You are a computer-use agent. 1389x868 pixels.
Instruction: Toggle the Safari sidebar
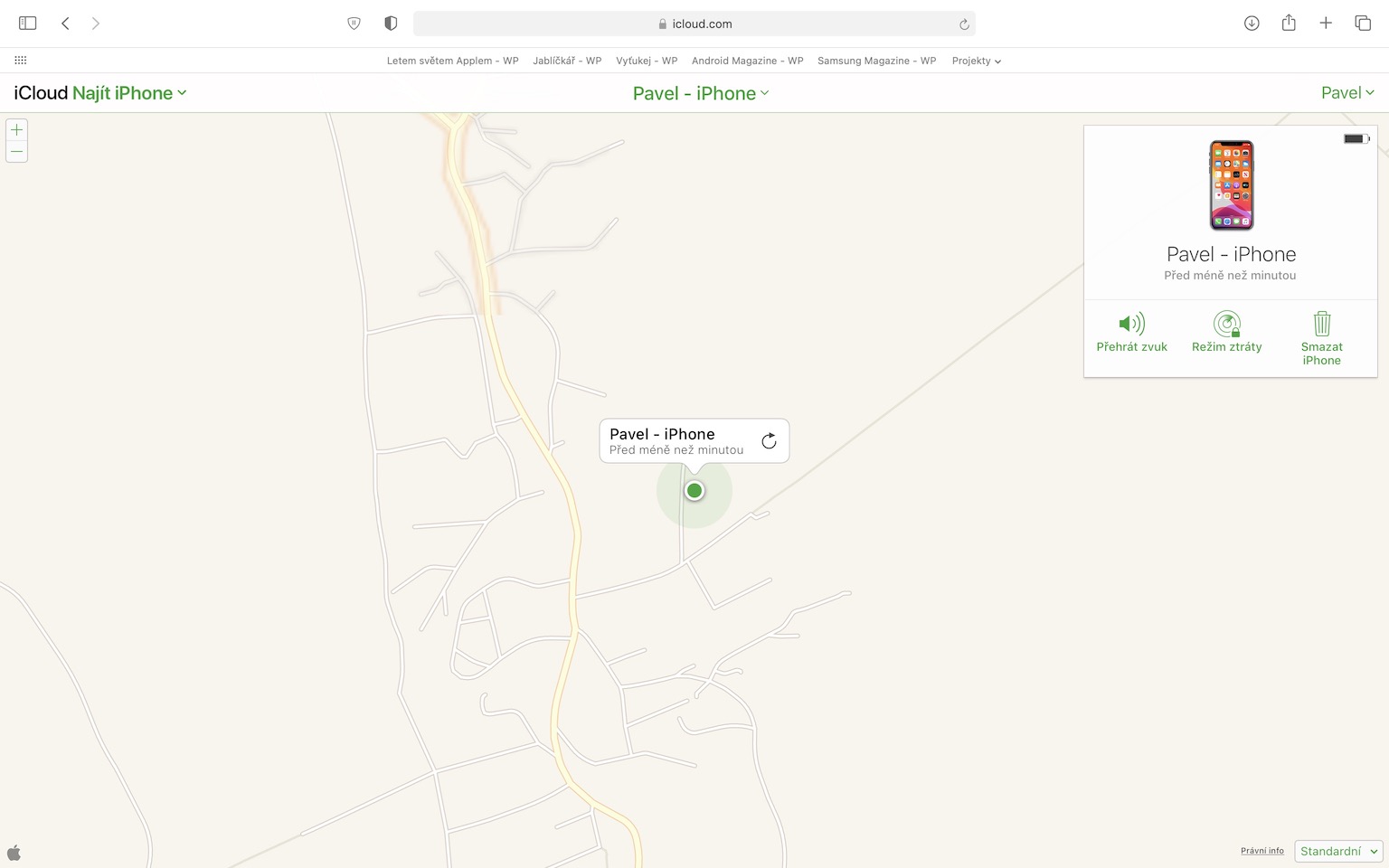[x=27, y=24]
